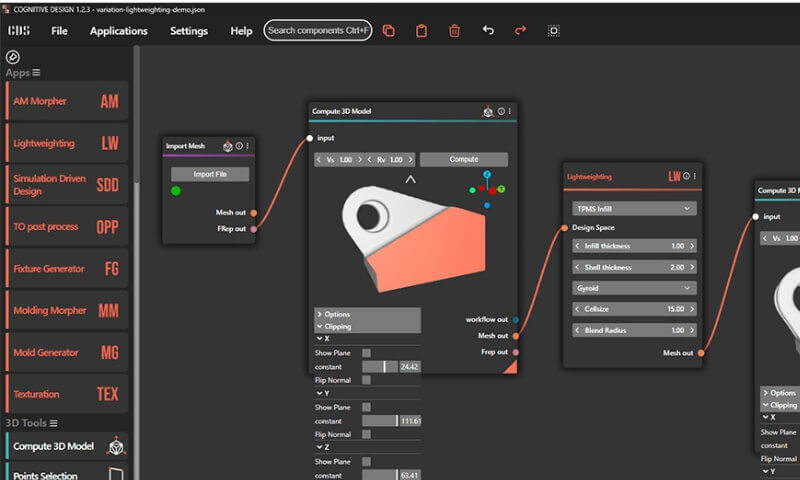This screenshot has width=800, height=480.
Task: Click the trash delete icon
Action: point(454,31)
